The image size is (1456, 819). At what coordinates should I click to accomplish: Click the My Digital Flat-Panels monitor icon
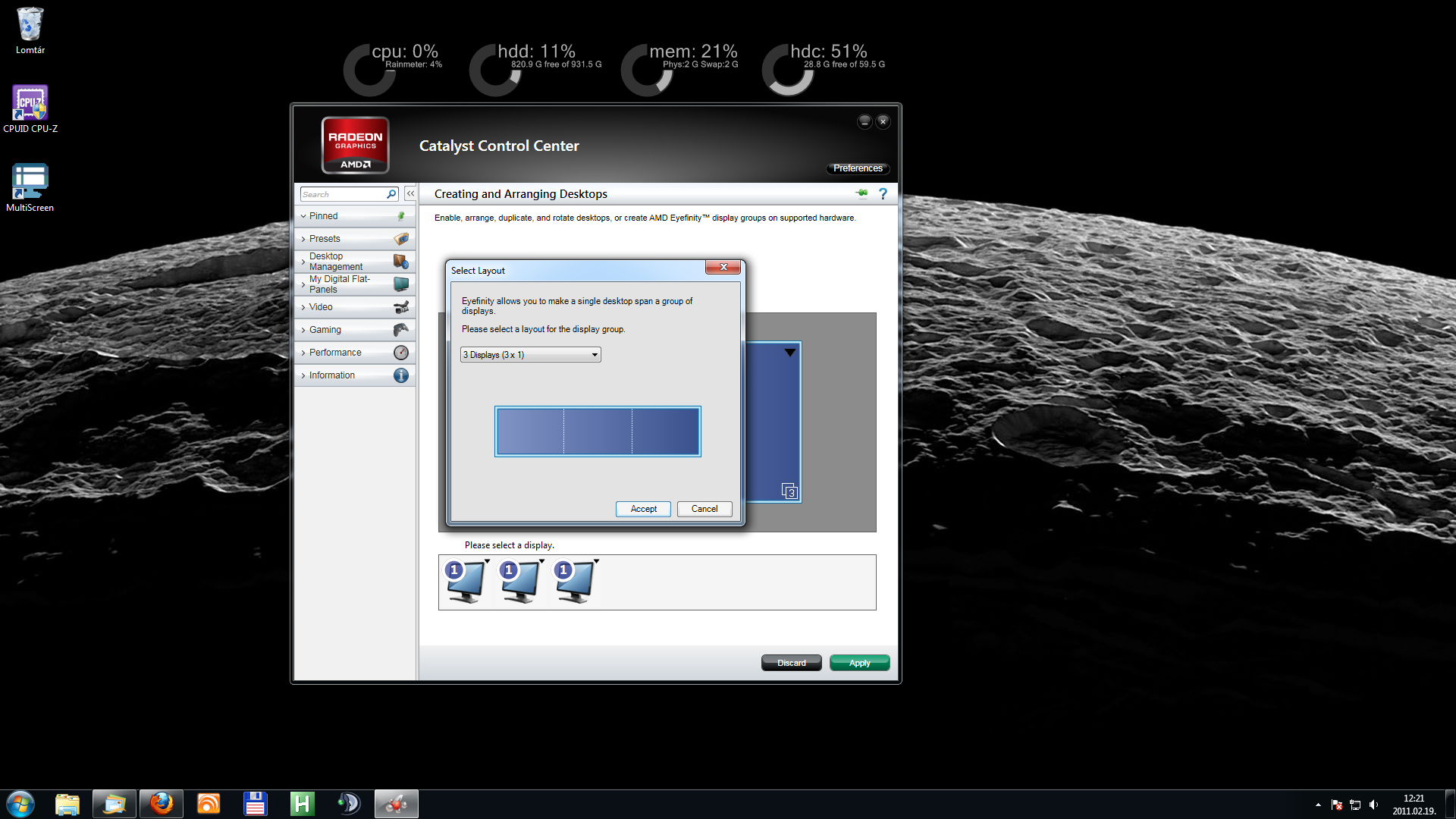[x=401, y=284]
